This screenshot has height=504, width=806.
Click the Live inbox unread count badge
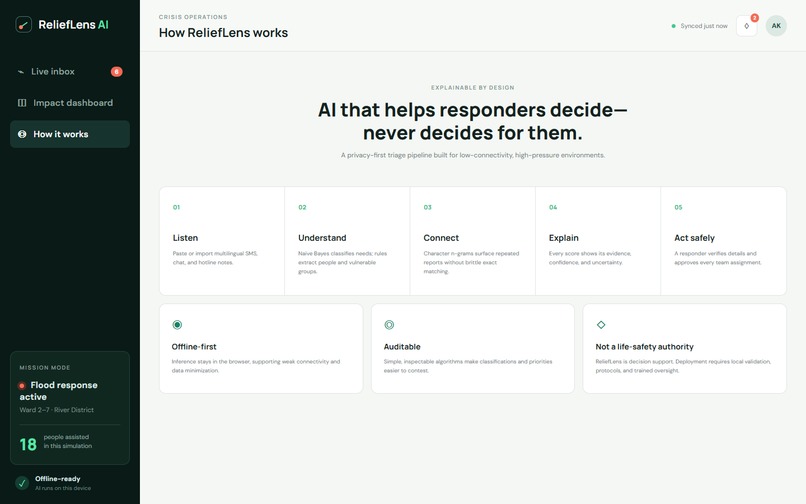tap(117, 71)
